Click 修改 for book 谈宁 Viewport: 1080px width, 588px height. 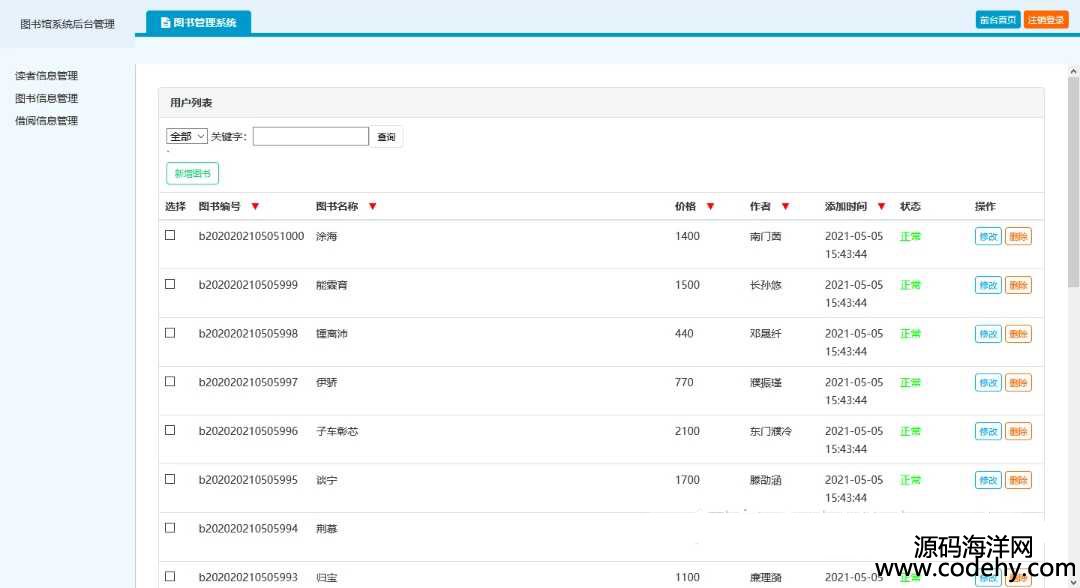pyautogui.click(x=988, y=480)
